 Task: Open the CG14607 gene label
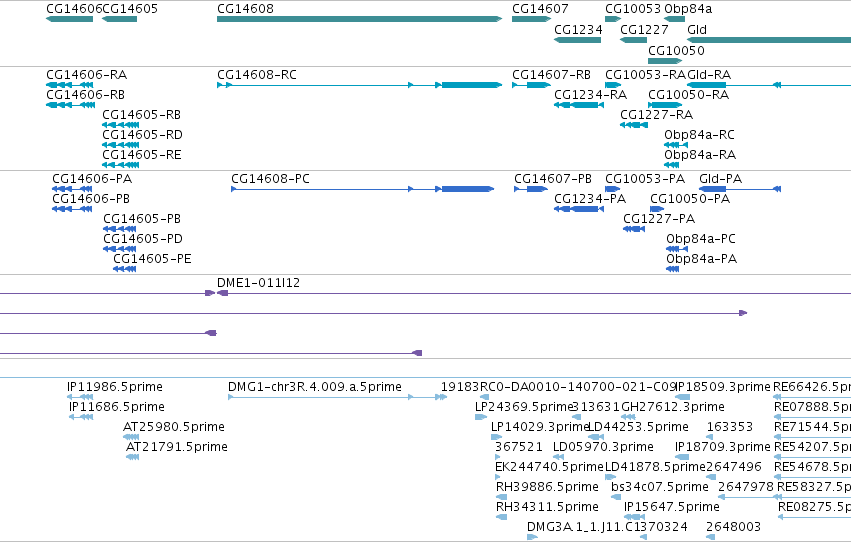click(540, 9)
